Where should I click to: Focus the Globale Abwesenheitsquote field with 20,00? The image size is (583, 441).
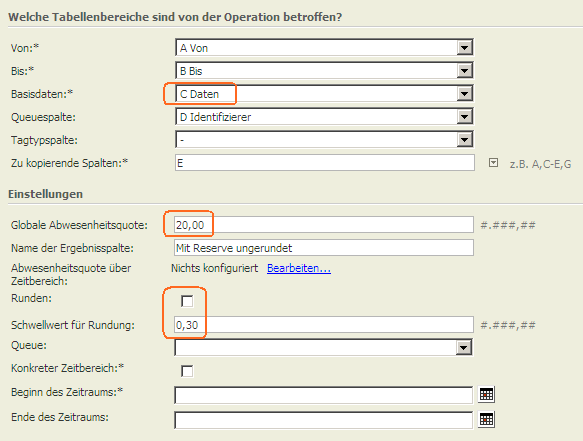click(x=323, y=225)
